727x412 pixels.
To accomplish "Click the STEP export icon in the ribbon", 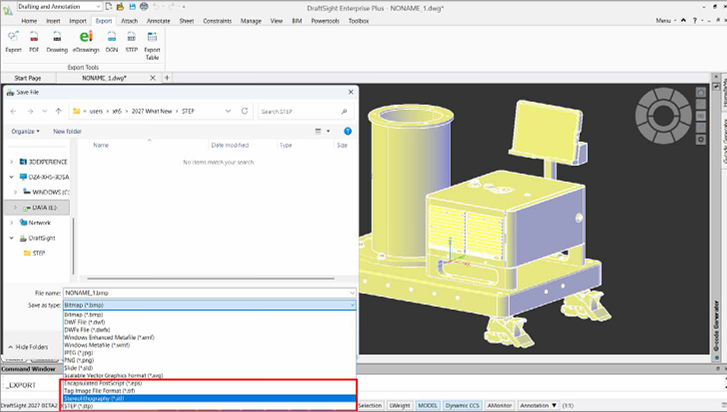I will pos(132,37).
